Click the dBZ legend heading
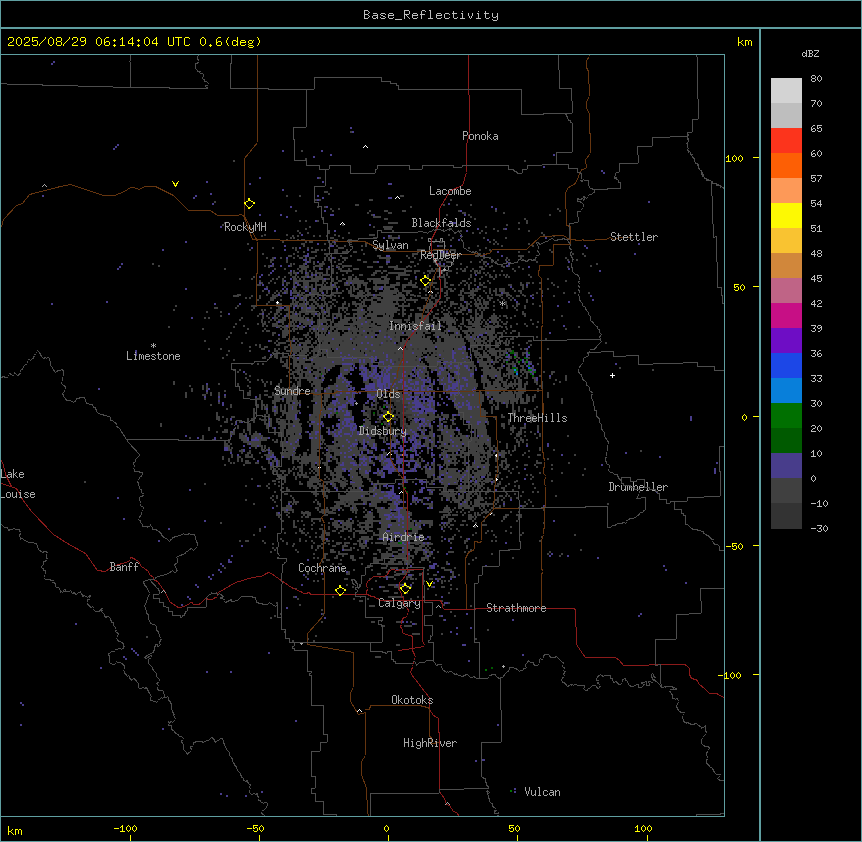This screenshot has width=862, height=842. point(810,53)
